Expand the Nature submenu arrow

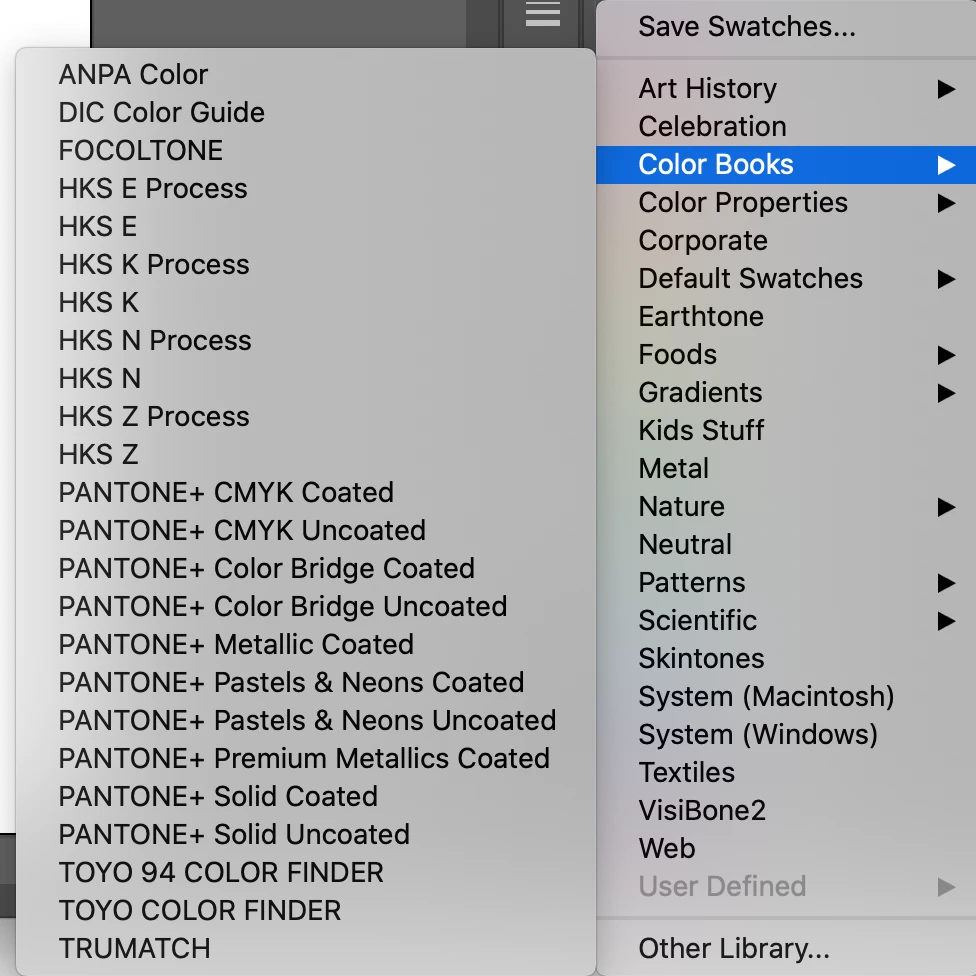(x=946, y=507)
